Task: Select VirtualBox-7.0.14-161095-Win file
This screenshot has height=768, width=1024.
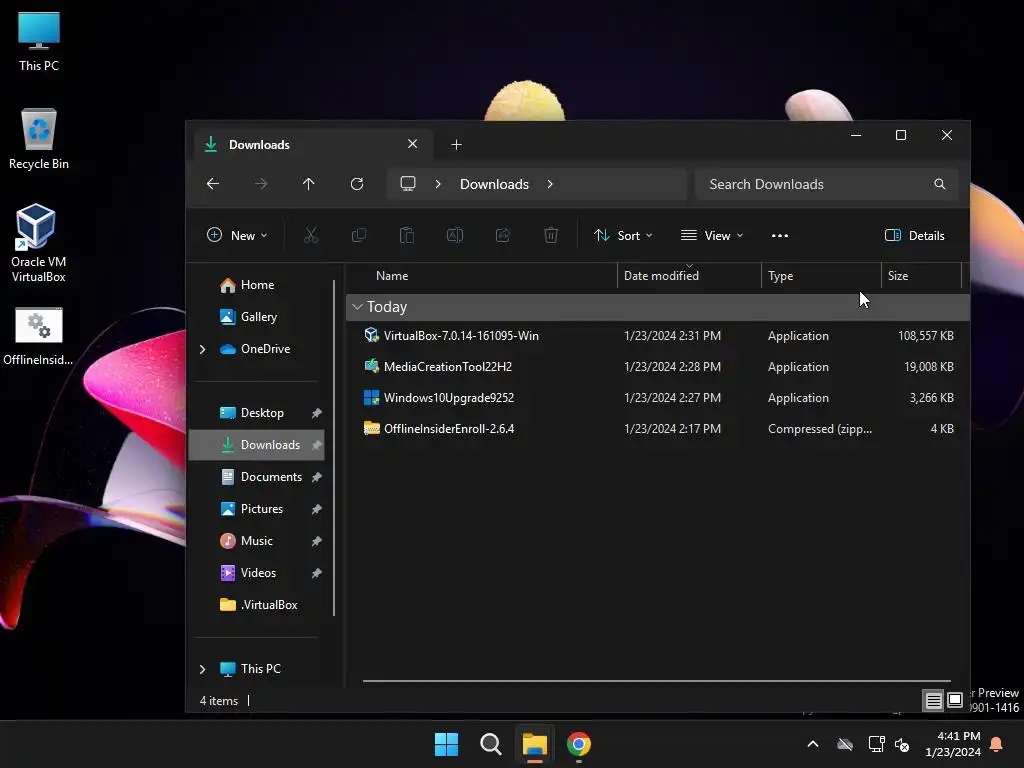Action: pyautogui.click(x=658, y=336)
